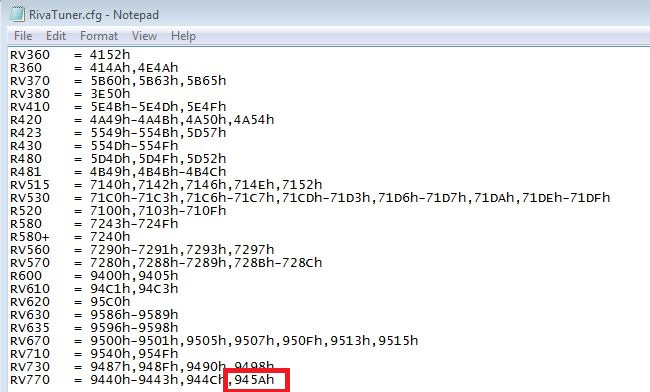Click the text 71DEh-71DFh on the RV530 line

pyautogui.click(x=566, y=198)
